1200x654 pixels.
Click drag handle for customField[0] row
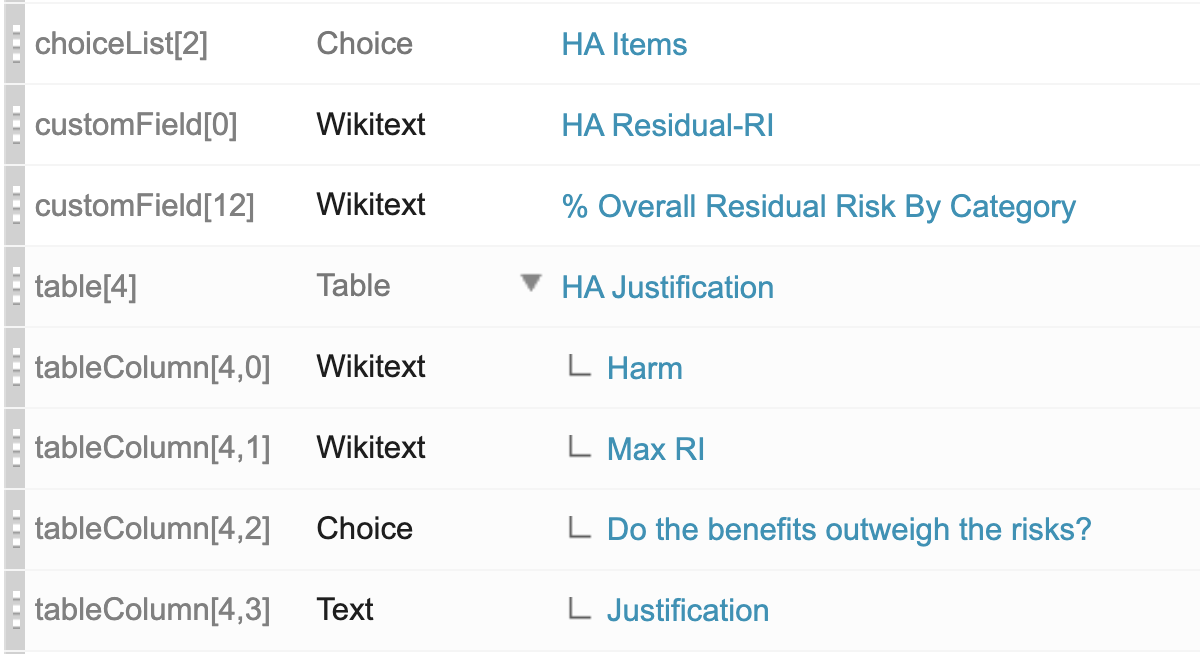[x=14, y=125]
